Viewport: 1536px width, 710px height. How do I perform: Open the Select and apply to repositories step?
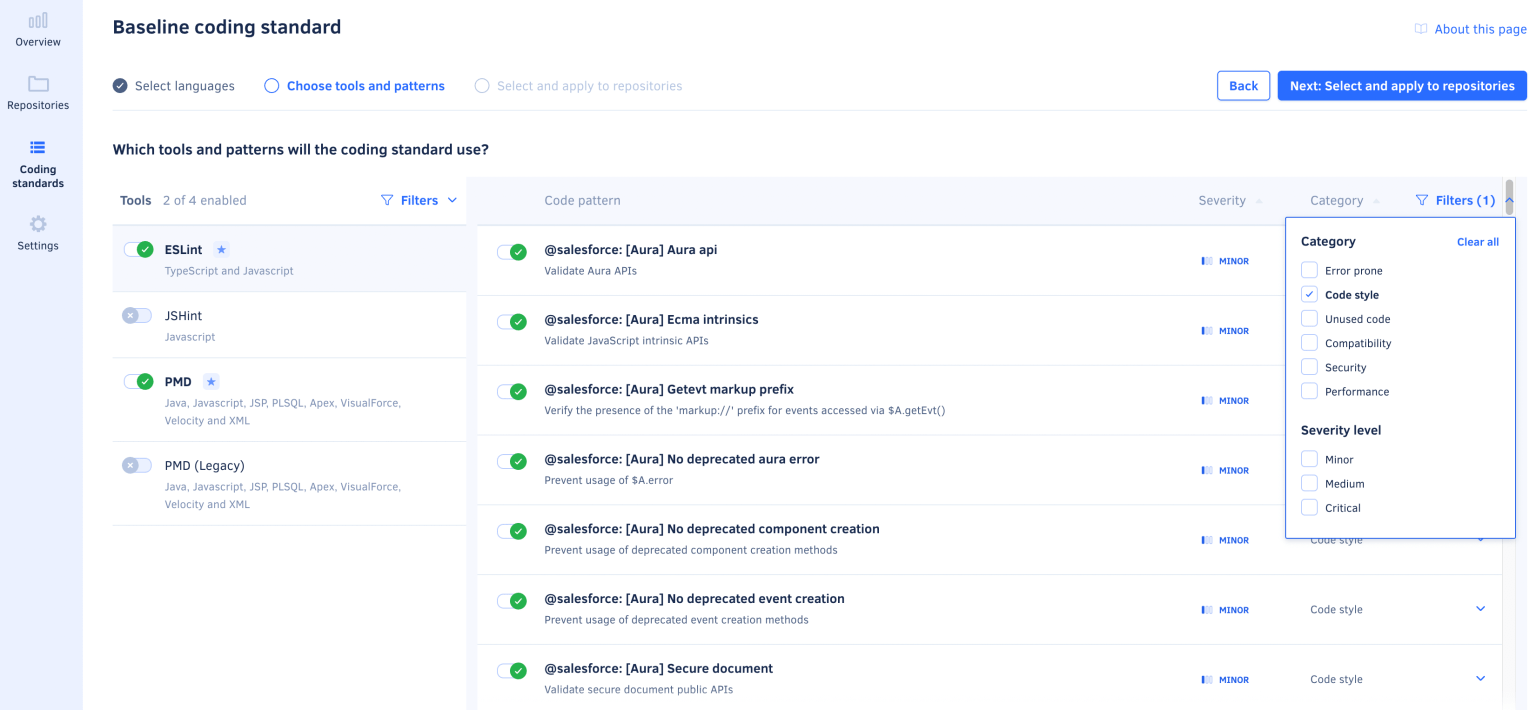(578, 85)
